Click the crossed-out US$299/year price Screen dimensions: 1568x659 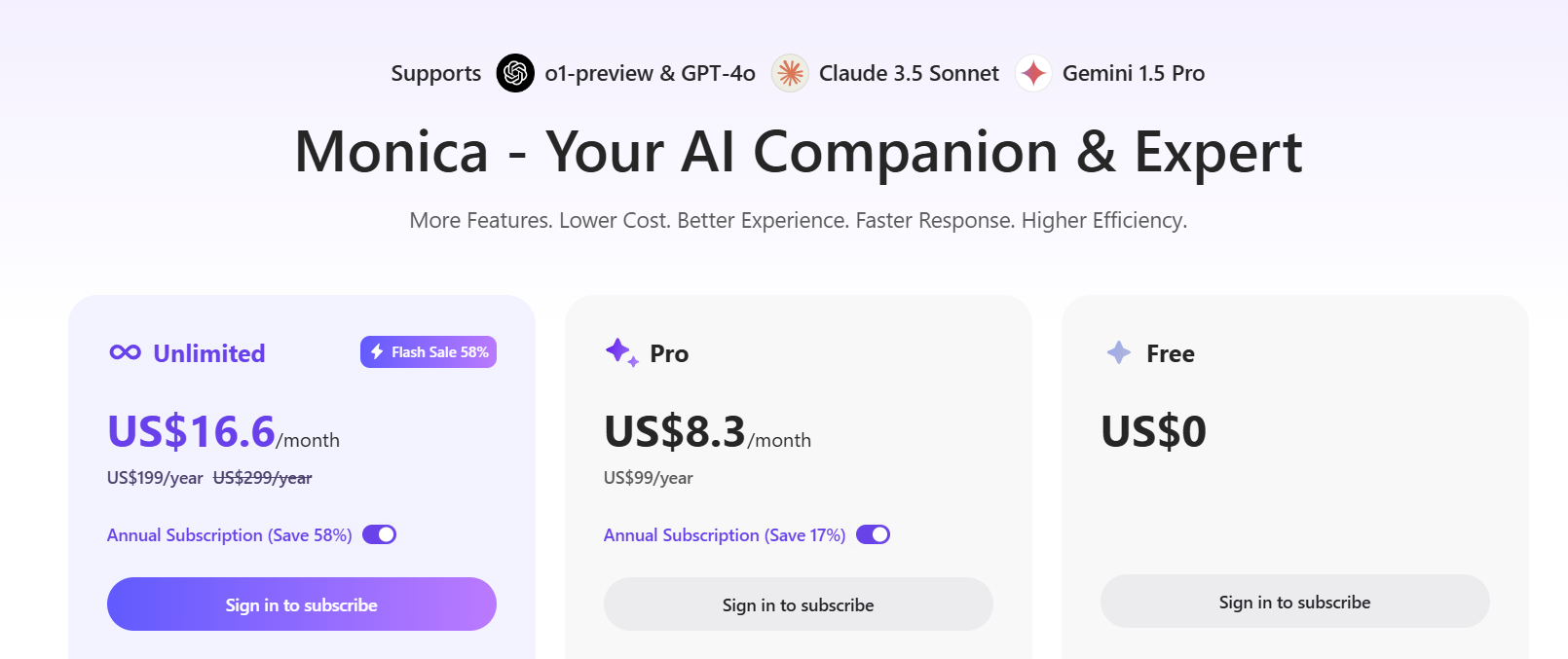262,478
